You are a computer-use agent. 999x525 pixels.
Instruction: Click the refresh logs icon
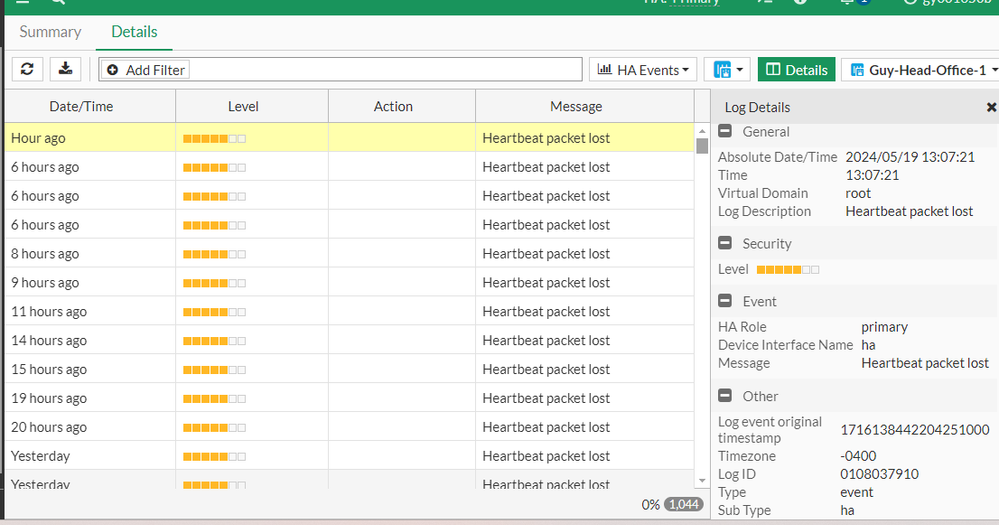(27, 69)
